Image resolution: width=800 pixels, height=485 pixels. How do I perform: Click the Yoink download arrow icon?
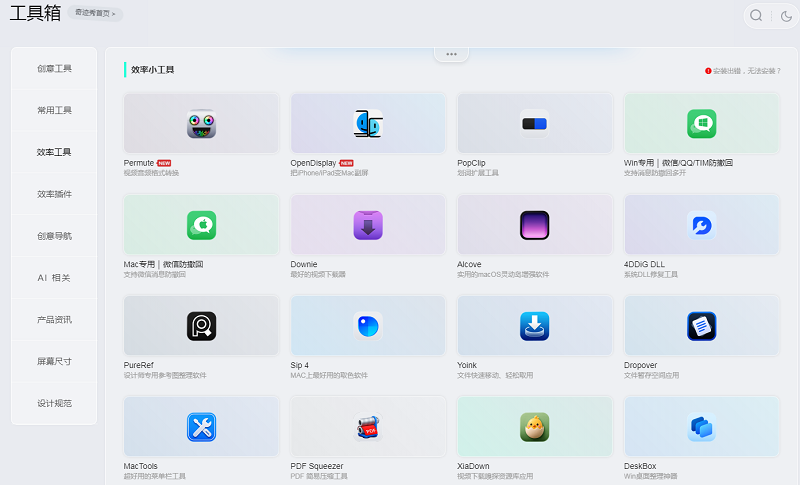[534, 326]
